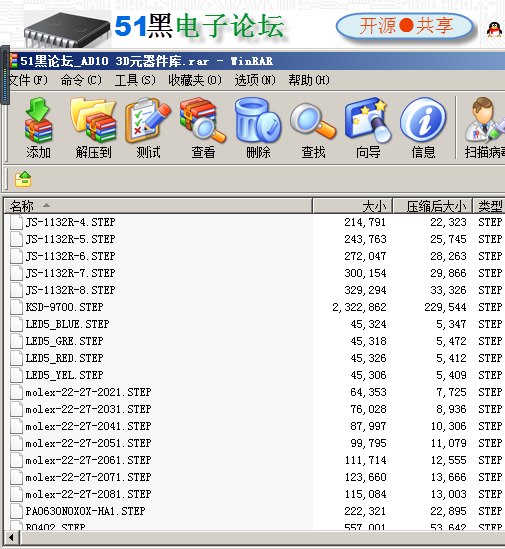This screenshot has width=505, height=549.
Task: Click the 开源●共享 banner button
Action: 405,26
